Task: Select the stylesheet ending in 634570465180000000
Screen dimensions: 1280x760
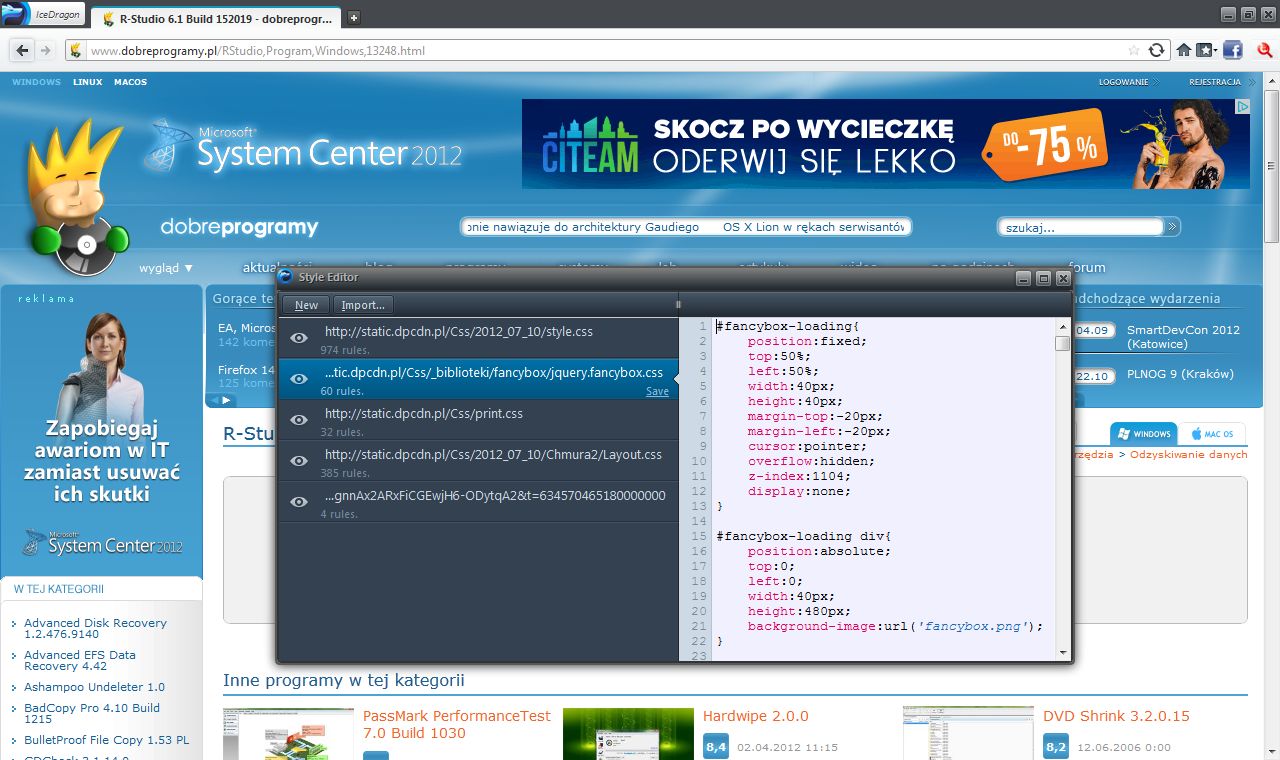Action: [x=478, y=502]
